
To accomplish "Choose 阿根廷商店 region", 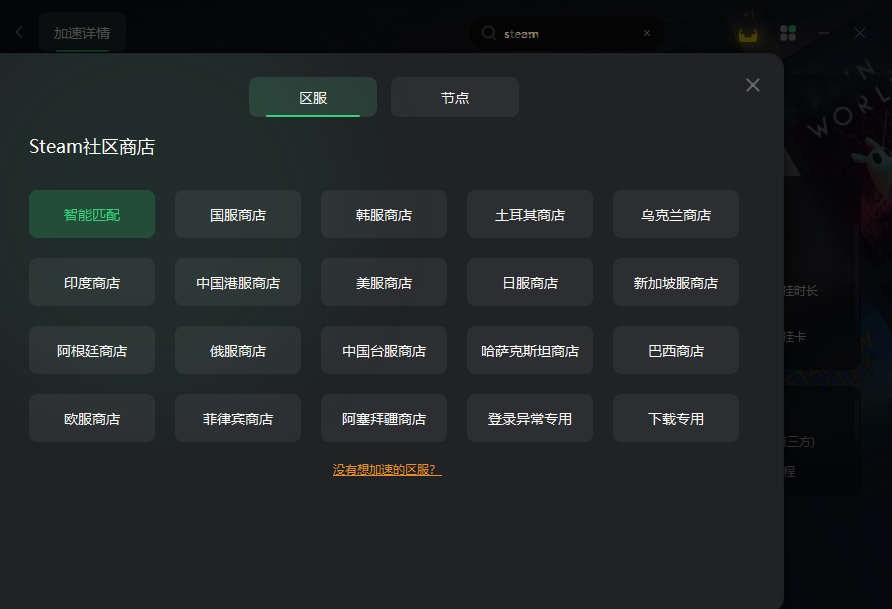I will point(92,350).
